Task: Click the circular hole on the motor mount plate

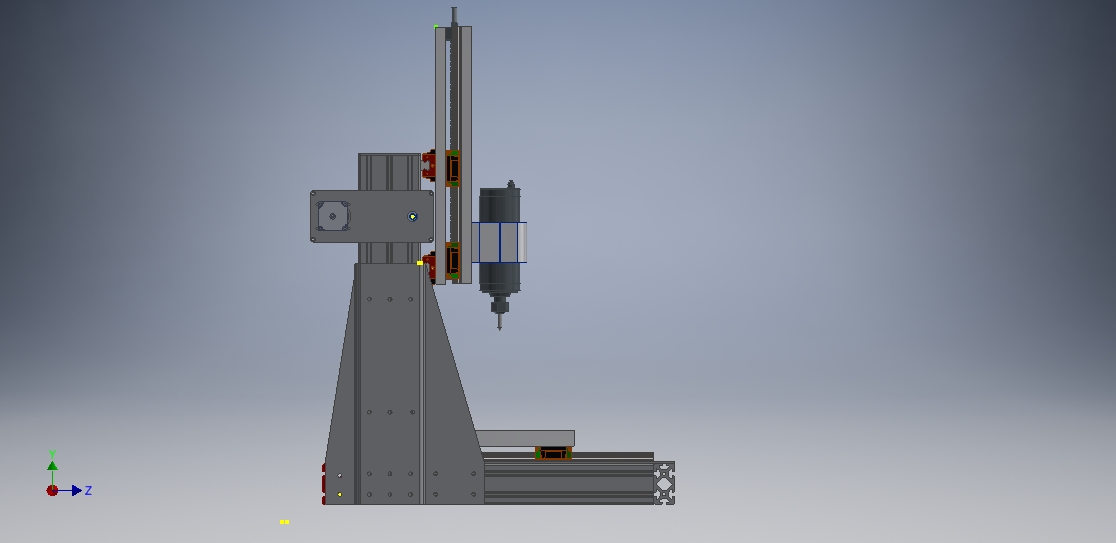Action: (x=412, y=216)
